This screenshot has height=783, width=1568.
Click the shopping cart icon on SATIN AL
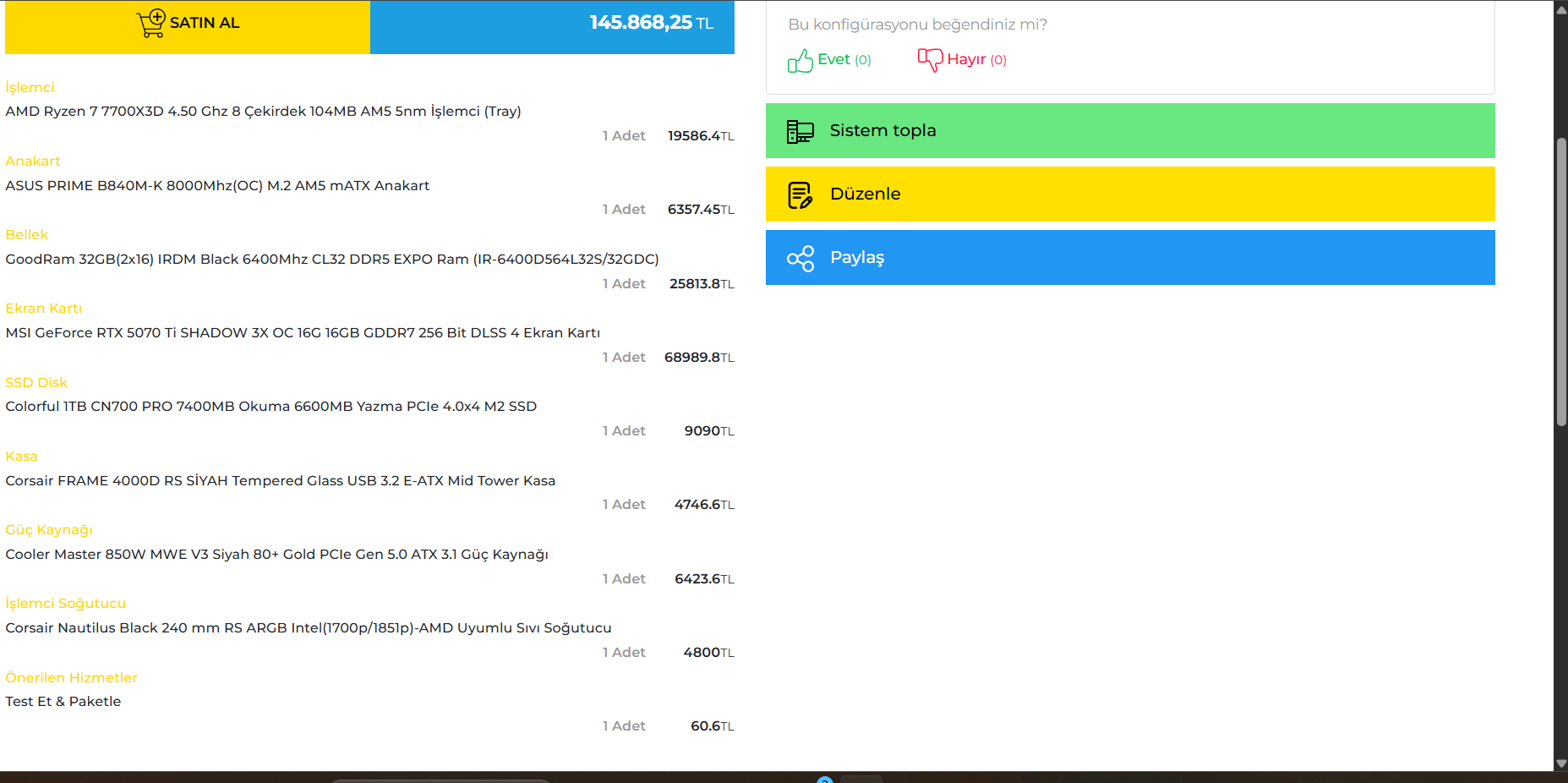pyautogui.click(x=151, y=23)
